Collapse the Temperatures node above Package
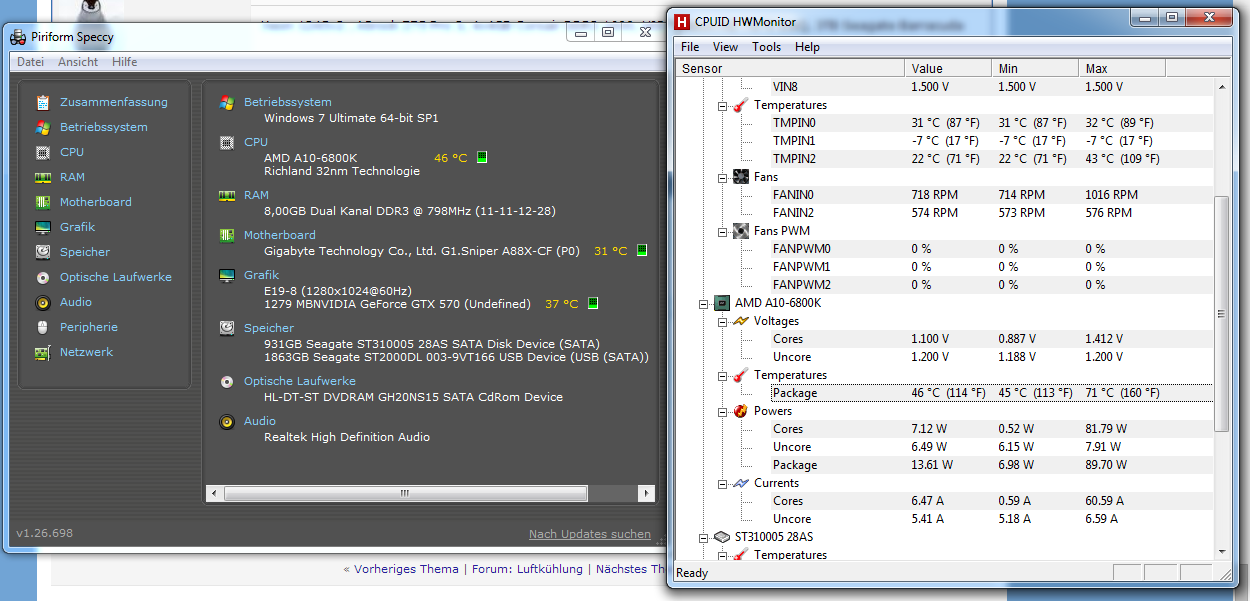This screenshot has height=601, width=1250. [723, 375]
